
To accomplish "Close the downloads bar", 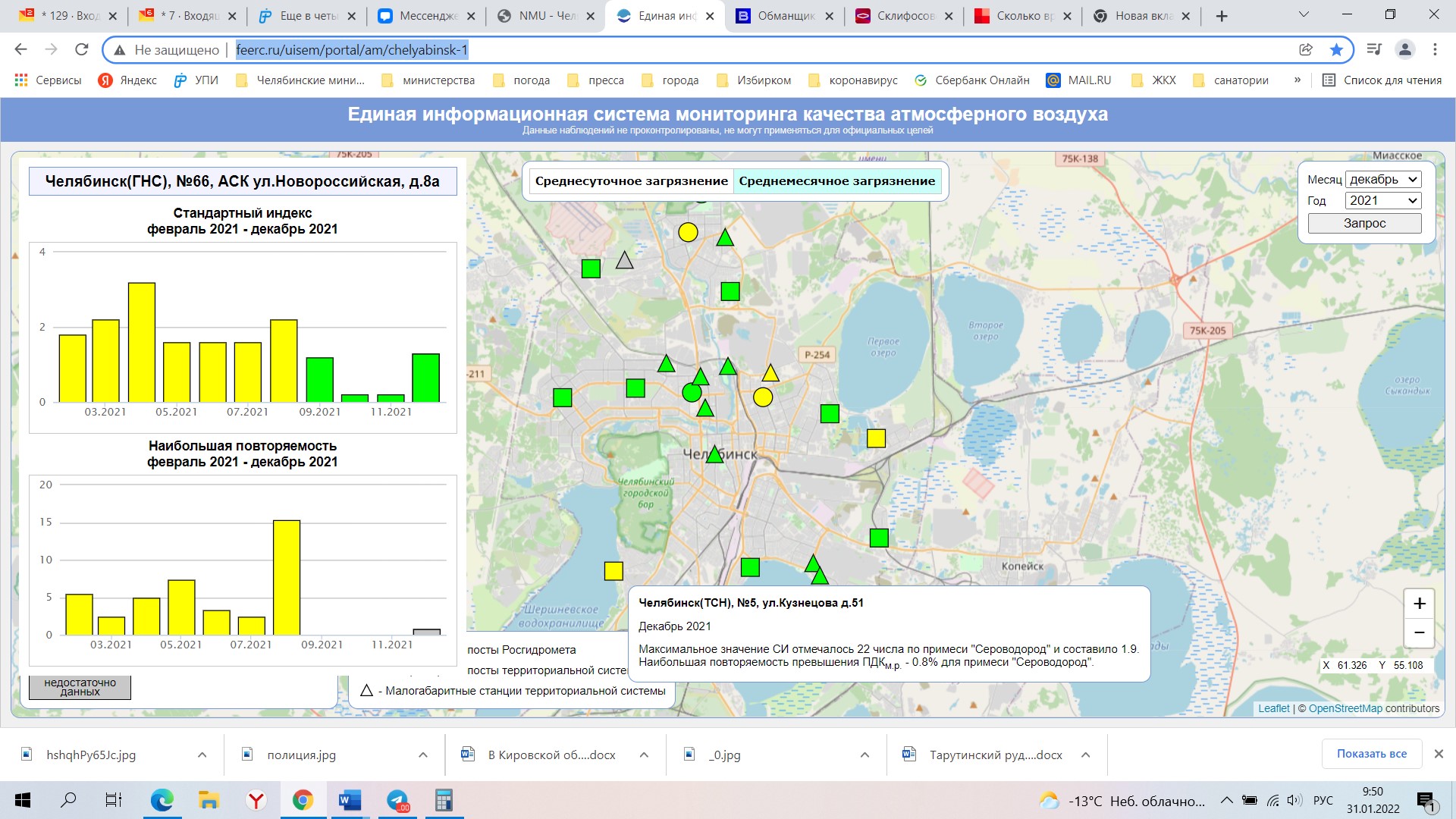I will [x=1439, y=754].
